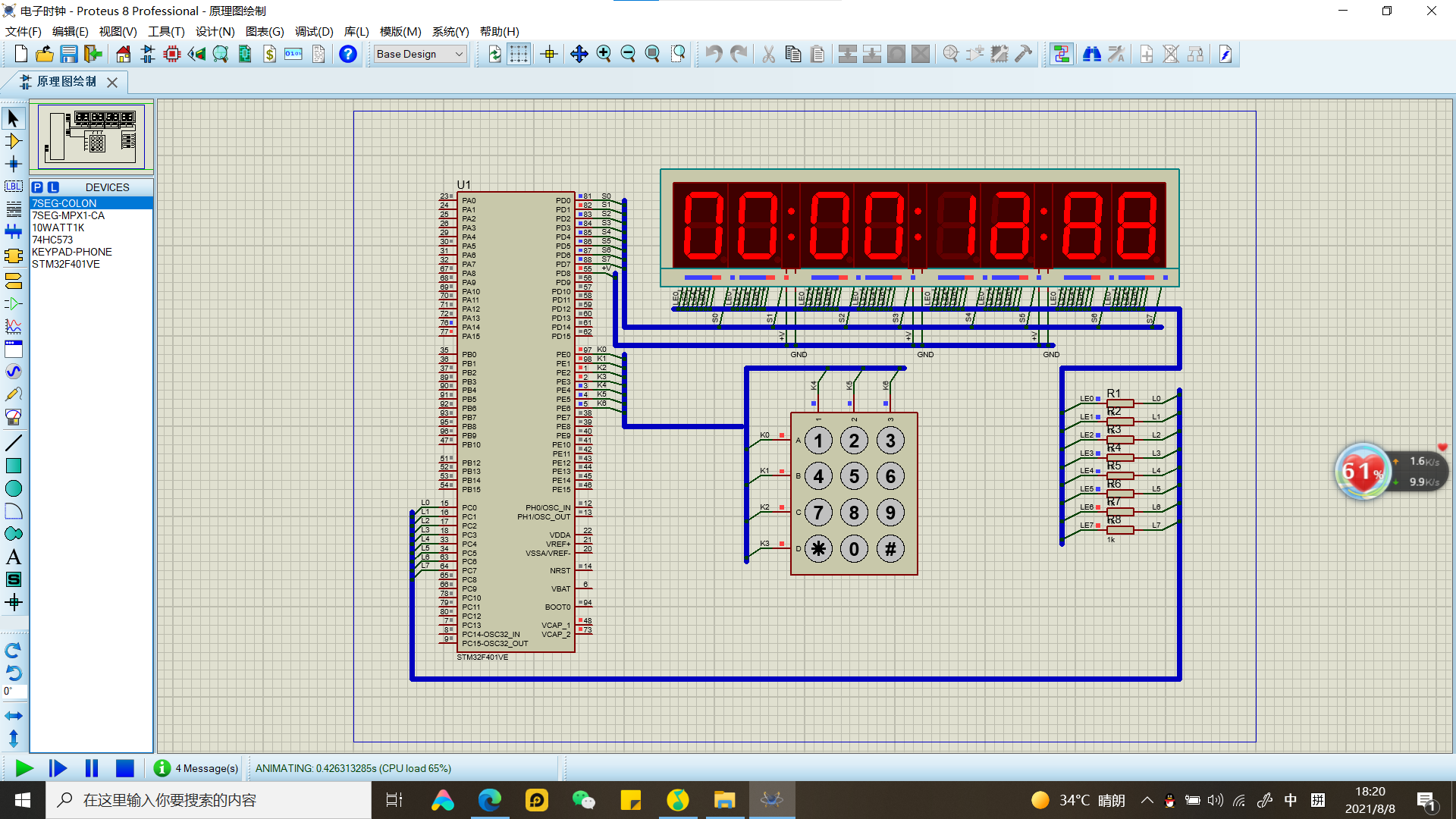Open Microsoft Edge from the taskbar
1456x819 pixels.
(490, 800)
